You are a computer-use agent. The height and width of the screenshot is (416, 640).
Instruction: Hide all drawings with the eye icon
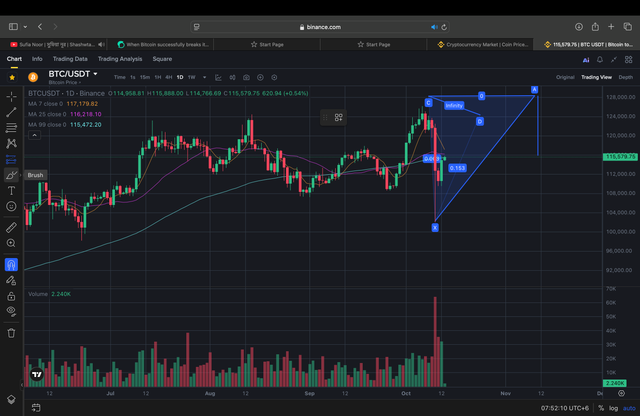click(11, 311)
